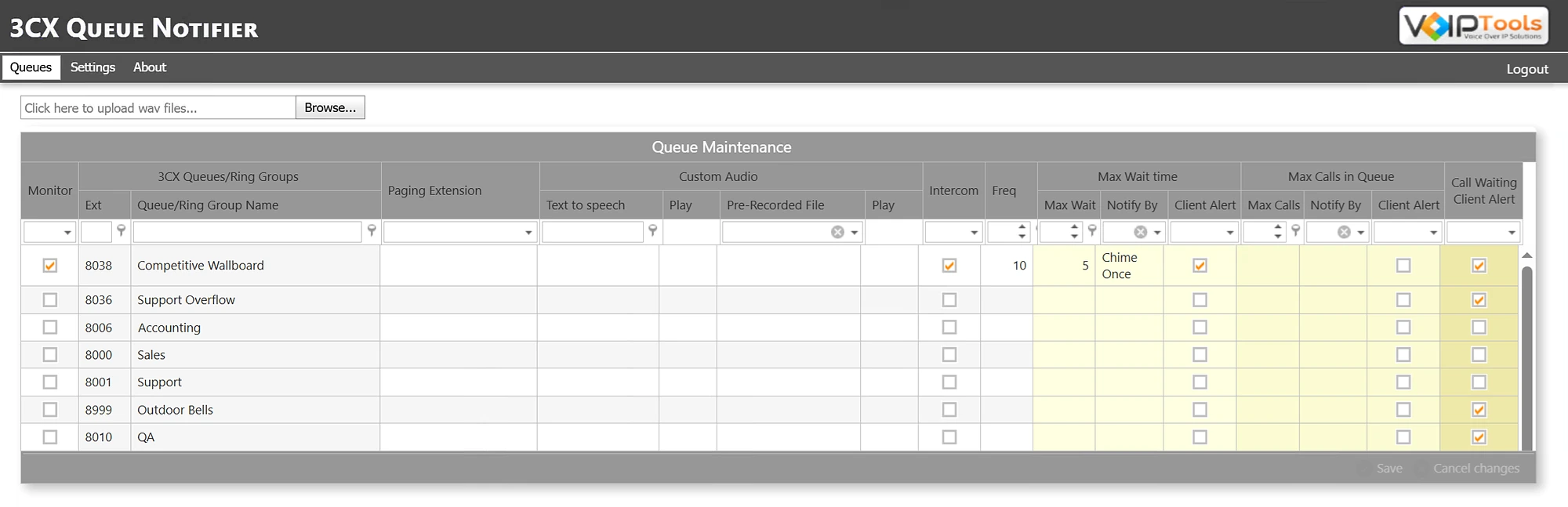Image resolution: width=1568 pixels, height=507 pixels.
Task: Tick the Monitor box for Sales
Action: pyautogui.click(x=50, y=355)
